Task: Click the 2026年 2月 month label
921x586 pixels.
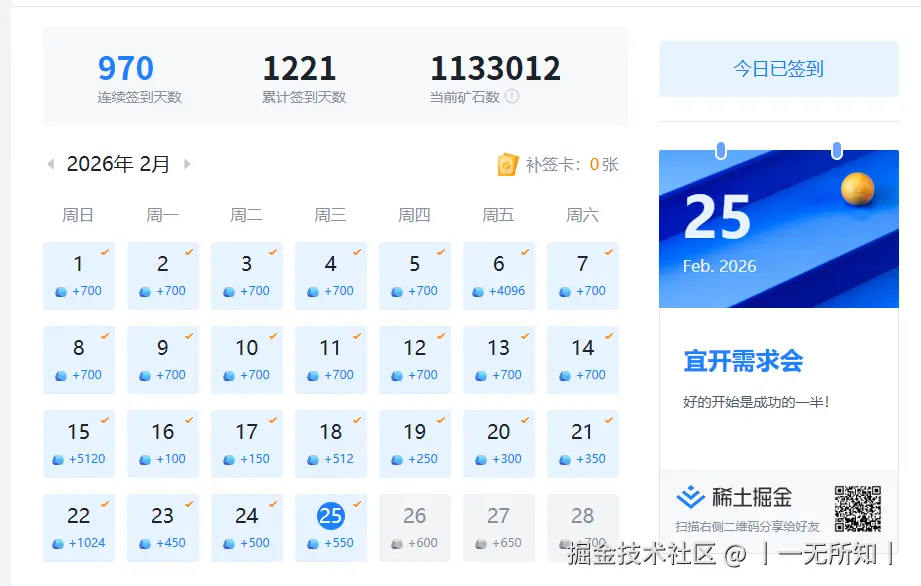Action: tap(117, 163)
